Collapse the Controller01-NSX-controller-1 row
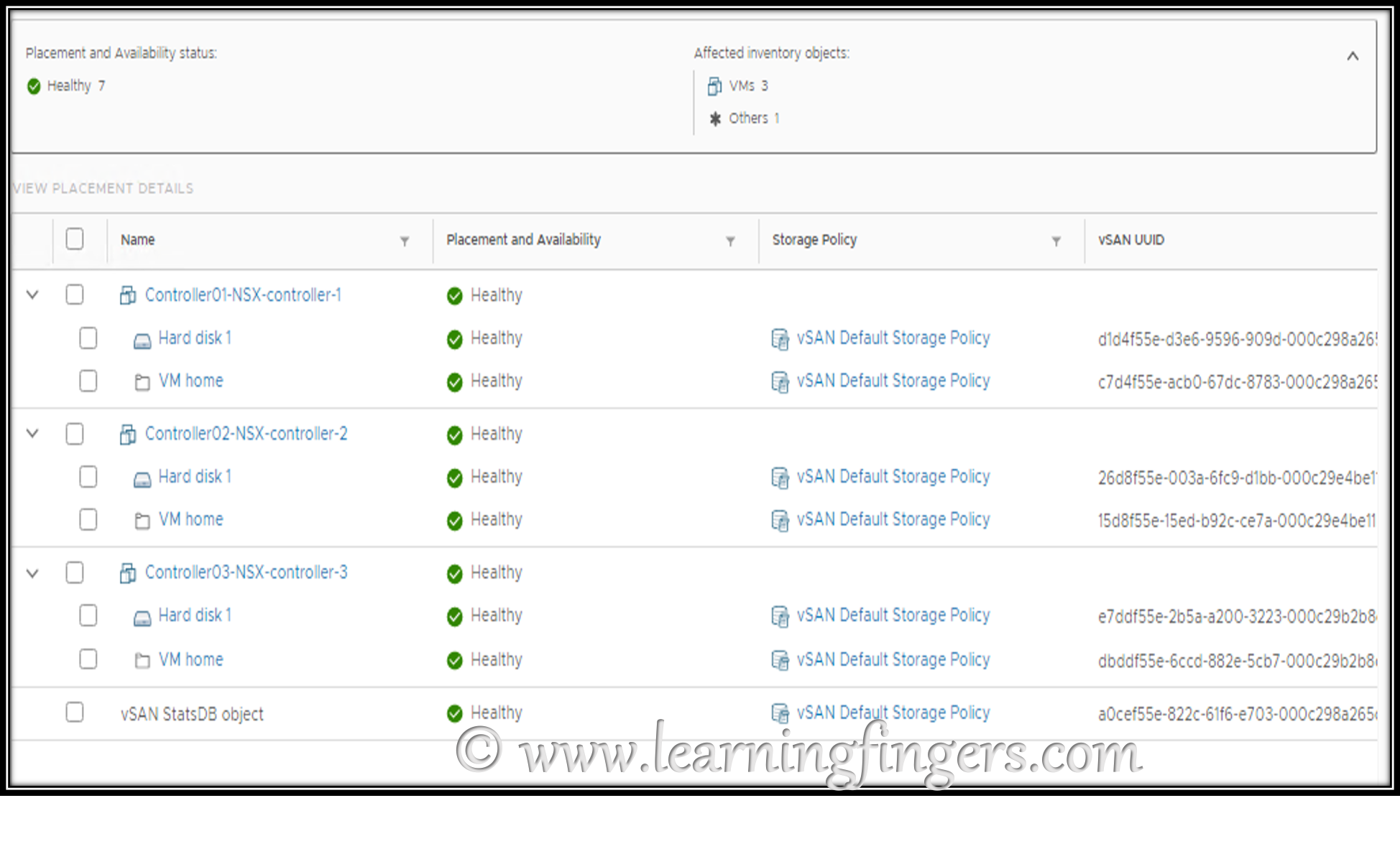 click(32, 294)
